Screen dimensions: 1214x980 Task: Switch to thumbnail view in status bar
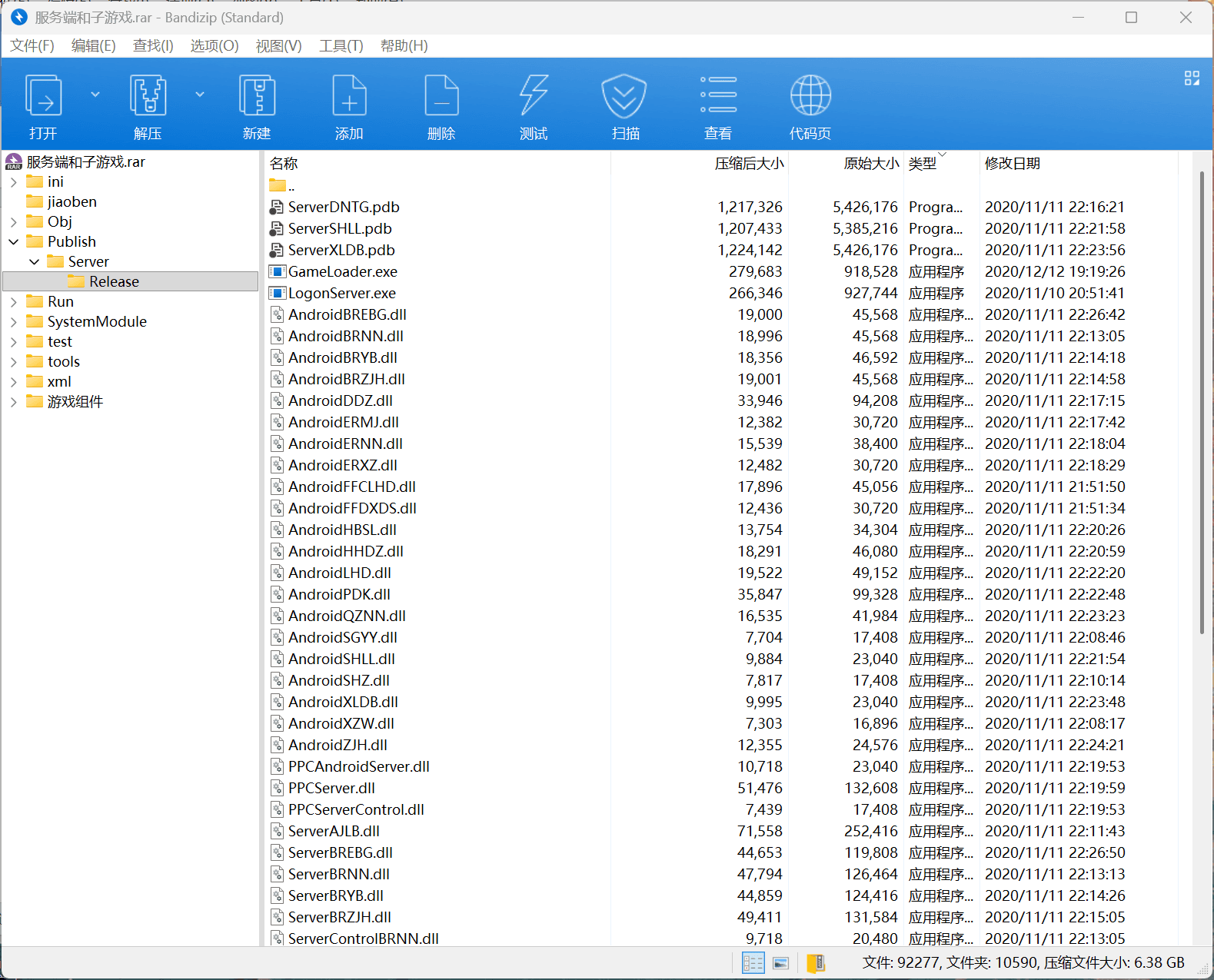tap(780, 963)
